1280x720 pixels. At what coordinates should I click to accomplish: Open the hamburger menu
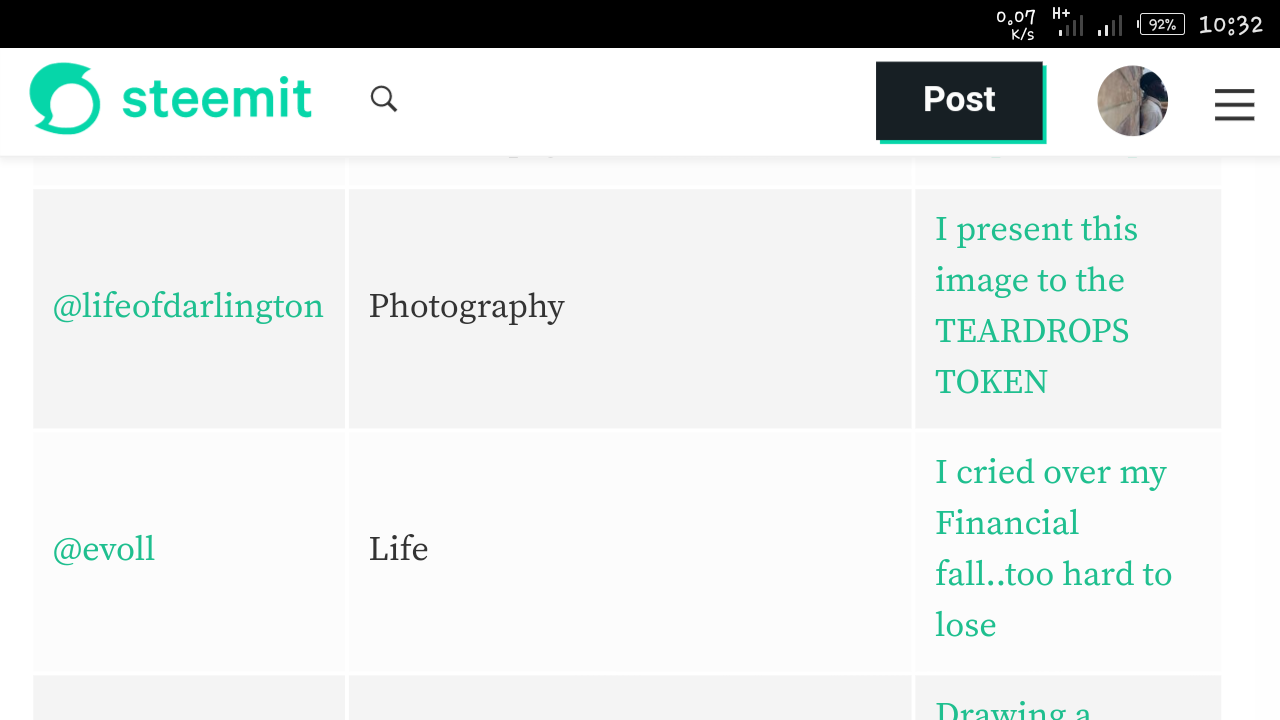(1234, 104)
